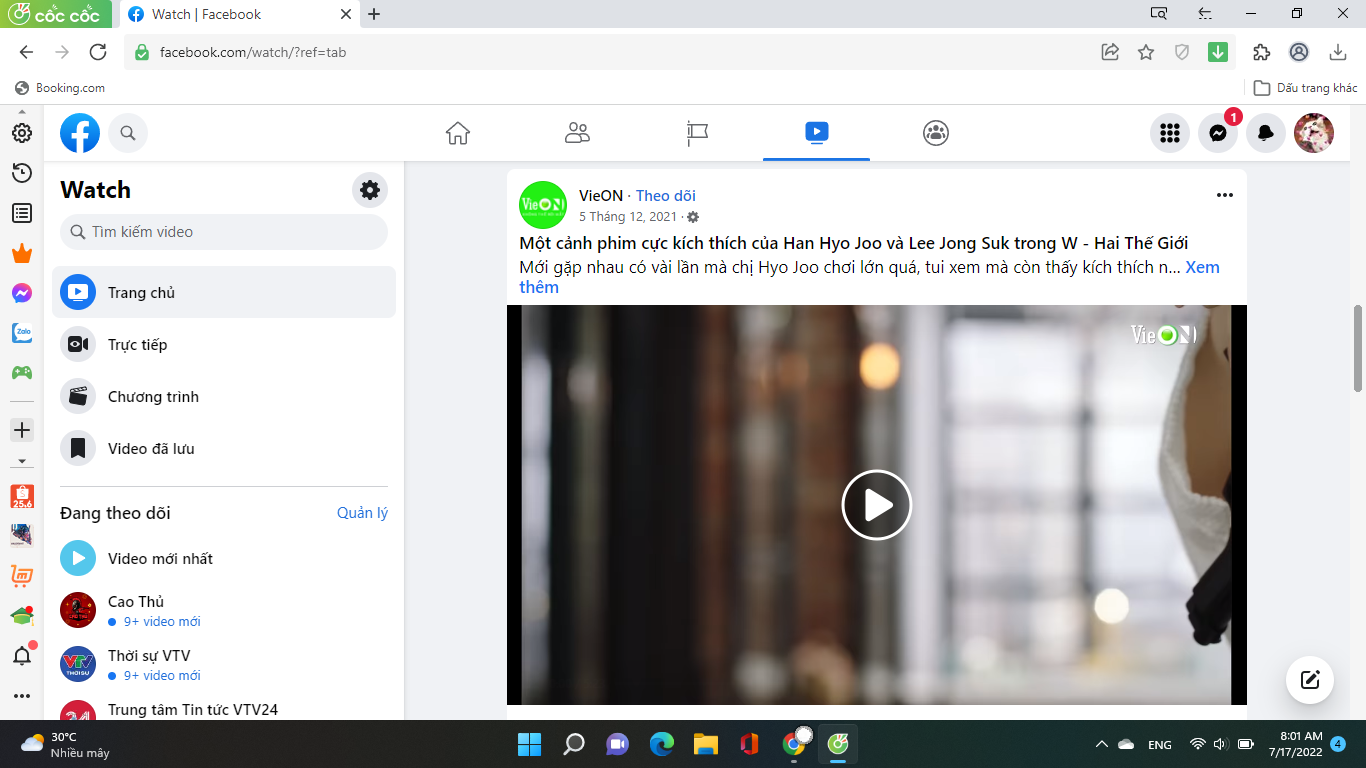Open Cốc Cốc browser icon on the taskbar
1366x768 pixels.
coord(839,744)
